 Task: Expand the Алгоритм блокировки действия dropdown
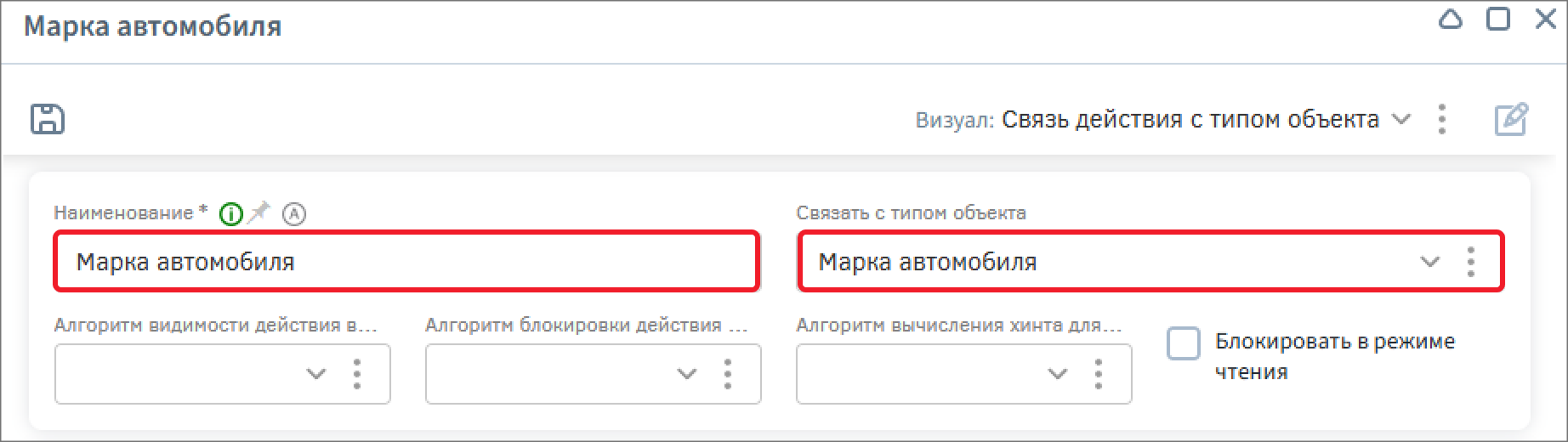687,374
